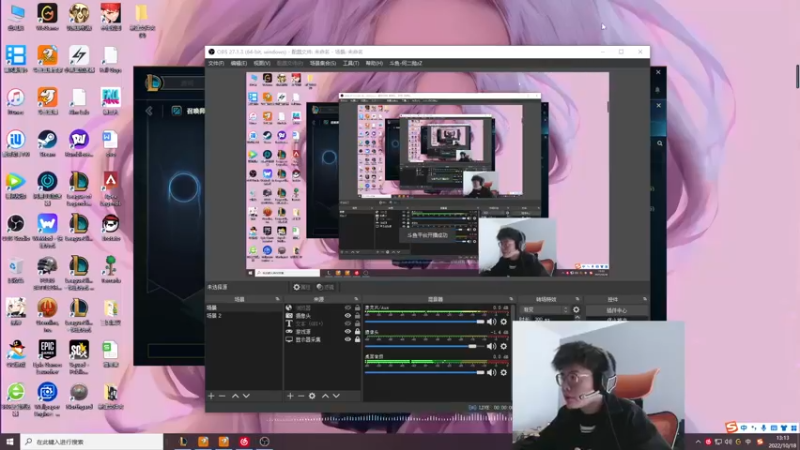Viewport: 800px width, 450px height.
Task: Add a new scene with plus
Action: [211, 396]
